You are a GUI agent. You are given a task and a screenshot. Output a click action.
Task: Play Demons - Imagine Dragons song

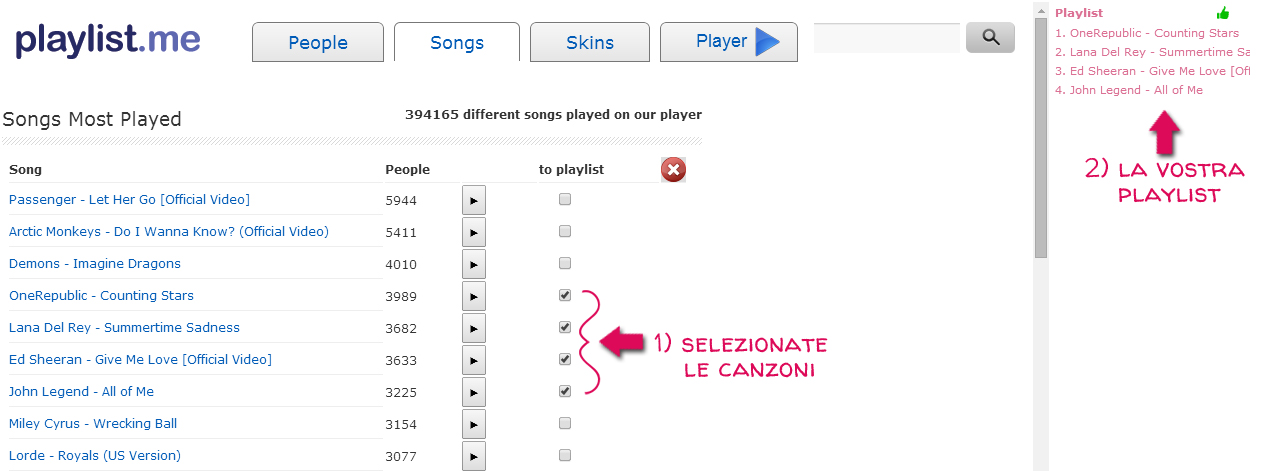[x=474, y=264]
